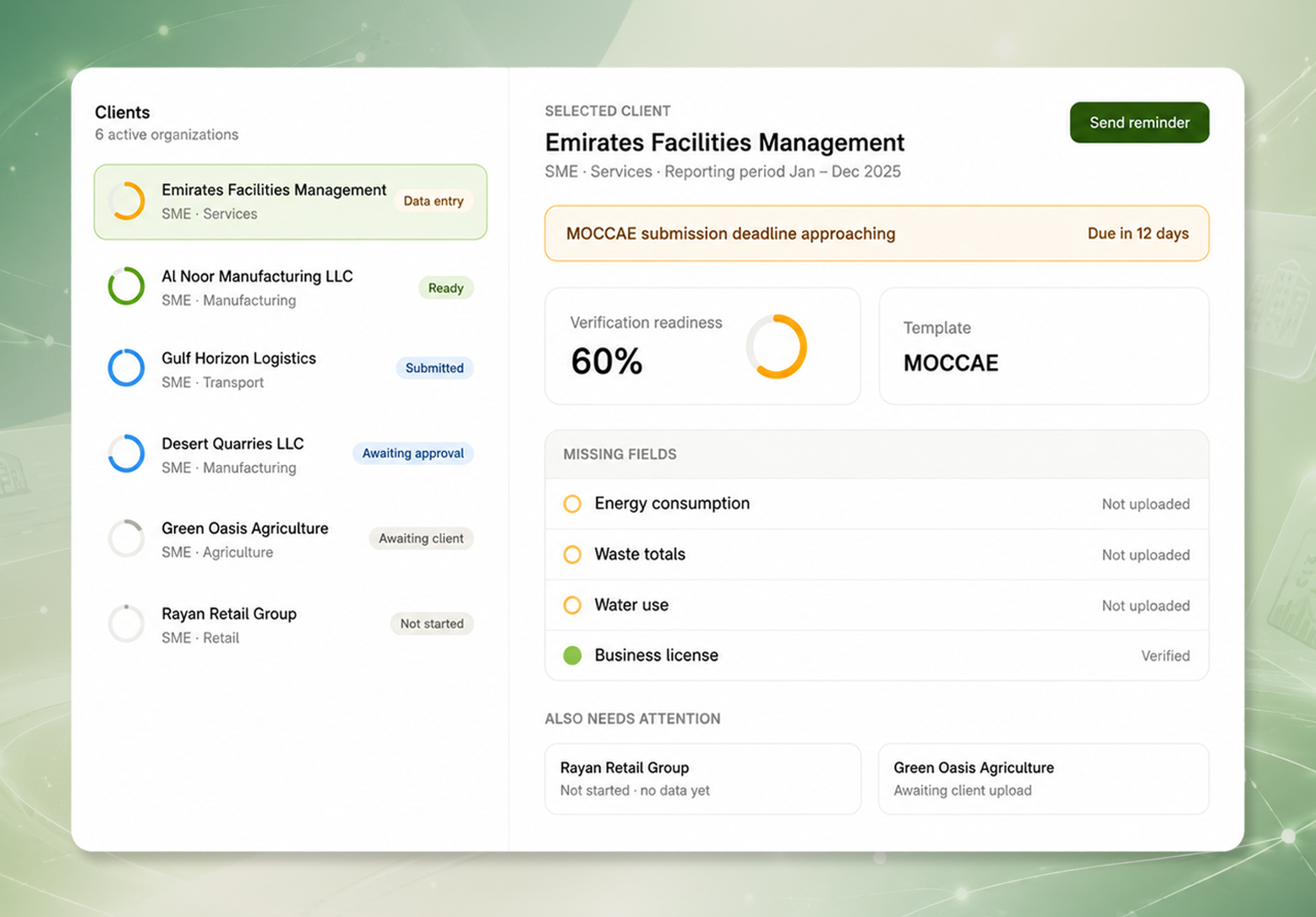Image resolution: width=1316 pixels, height=917 pixels.
Task: Click the green dot beside Business license
Action: (572, 656)
